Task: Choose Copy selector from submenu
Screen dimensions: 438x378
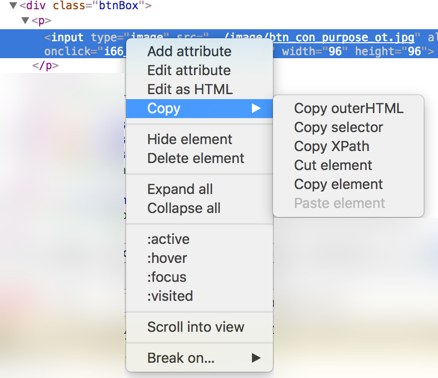Action: point(348,127)
